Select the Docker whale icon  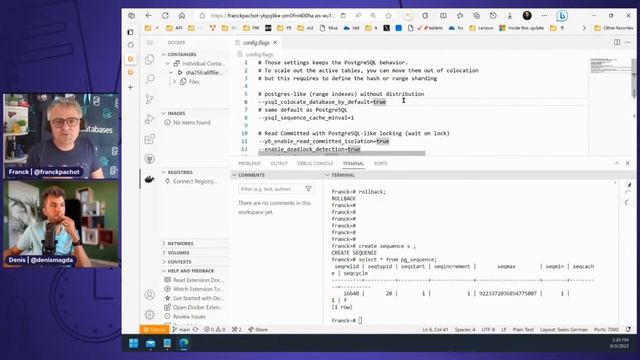pyautogui.click(x=150, y=179)
